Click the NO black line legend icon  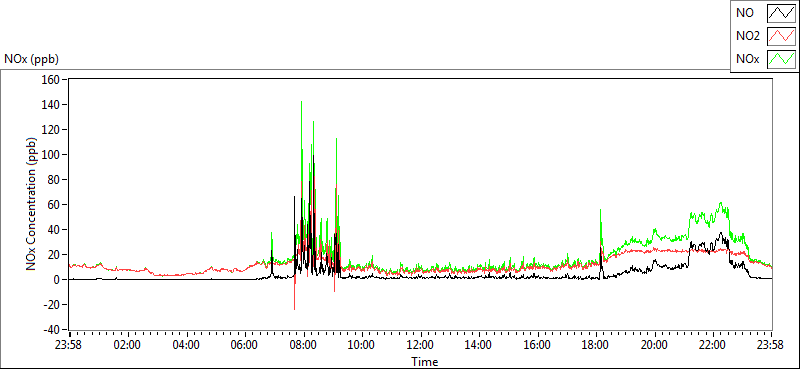(782, 14)
